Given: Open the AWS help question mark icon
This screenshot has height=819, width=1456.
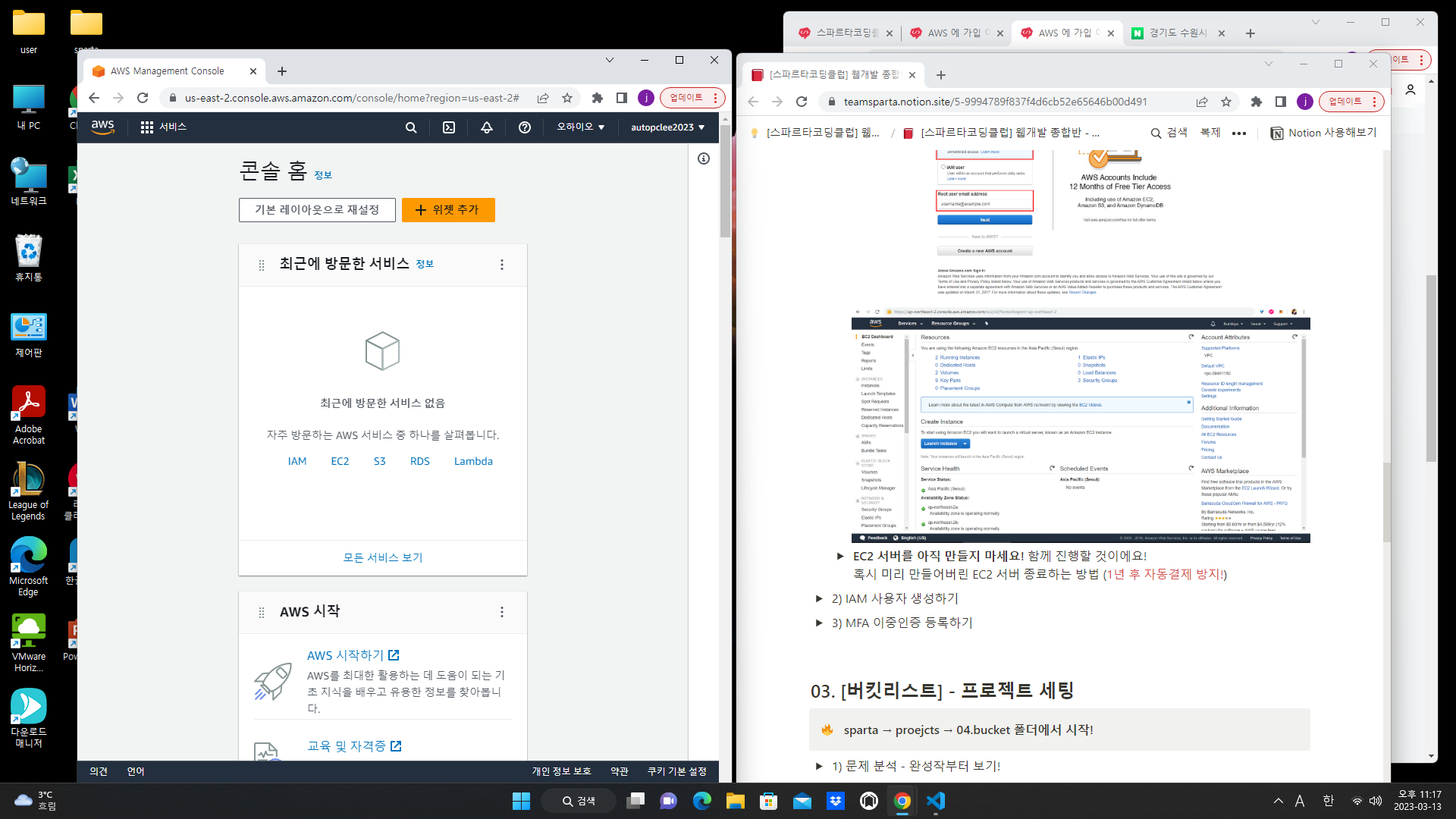Looking at the screenshot, I should pos(525,127).
